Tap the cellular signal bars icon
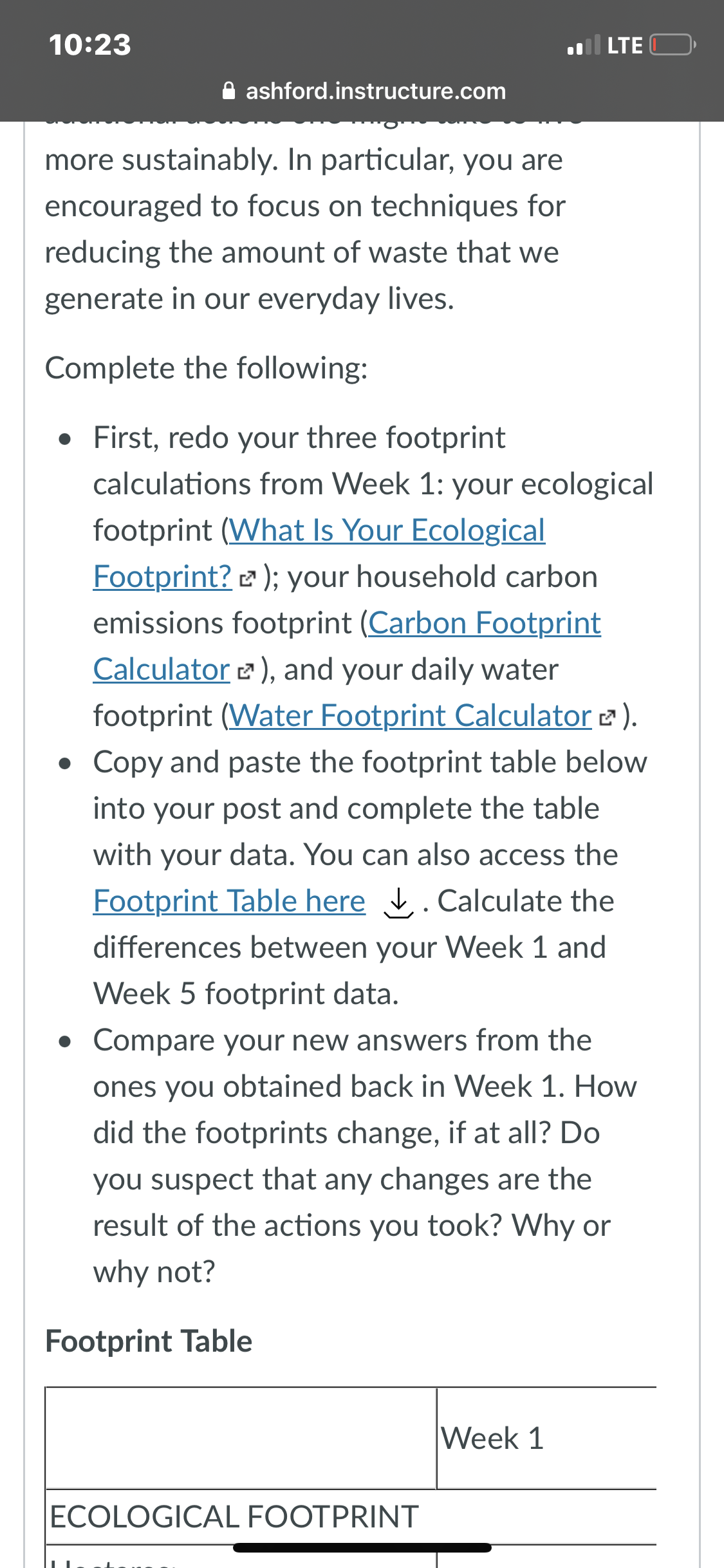Image resolution: width=724 pixels, height=1568 pixels. point(584,45)
